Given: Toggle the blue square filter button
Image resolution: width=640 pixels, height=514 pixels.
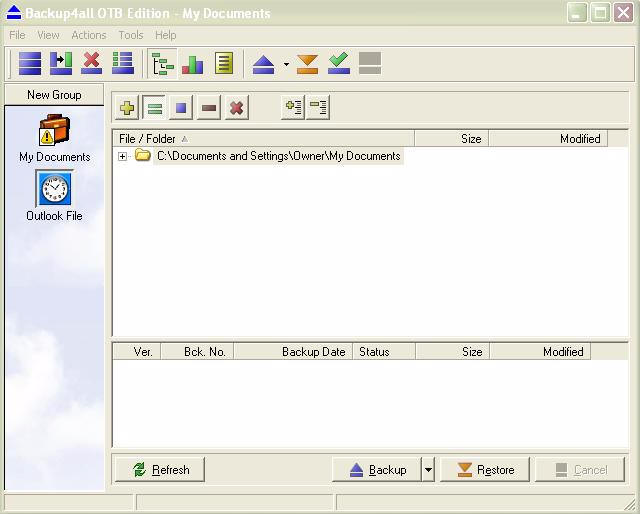Looking at the screenshot, I should [181, 108].
